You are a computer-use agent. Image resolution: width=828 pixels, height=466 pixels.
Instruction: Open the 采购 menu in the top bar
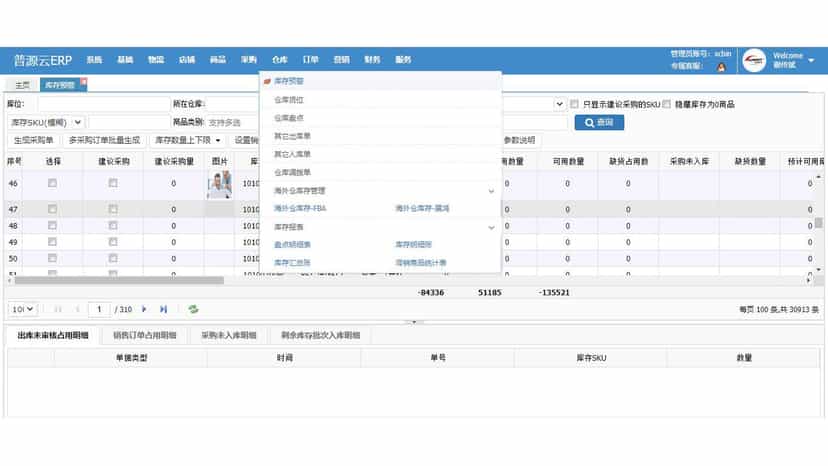pos(249,60)
